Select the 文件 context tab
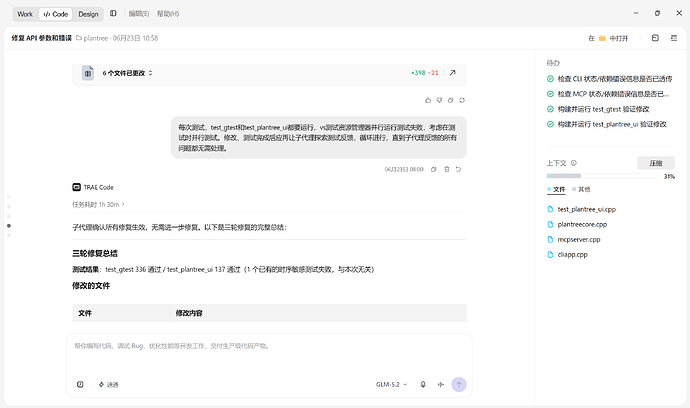 pyautogui.click(x=556, y=190)
